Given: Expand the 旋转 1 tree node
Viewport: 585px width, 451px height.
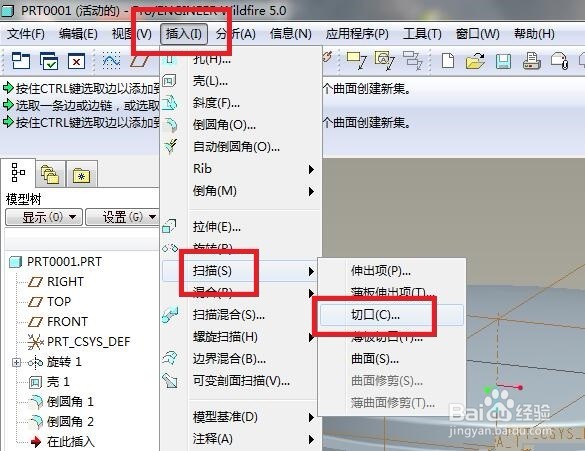Looking at the screenshot, I should pos(16,362).
